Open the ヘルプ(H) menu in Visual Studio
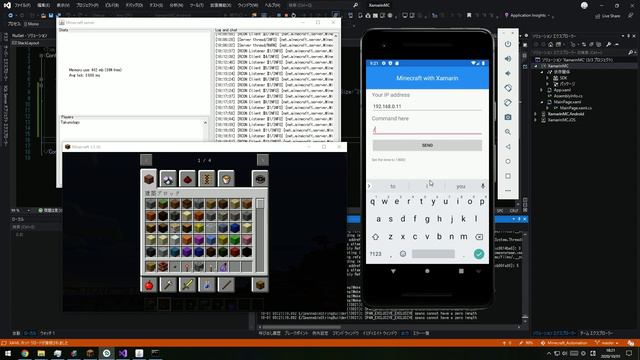Viewport: 640px width, 360px height. click(272, 5)
